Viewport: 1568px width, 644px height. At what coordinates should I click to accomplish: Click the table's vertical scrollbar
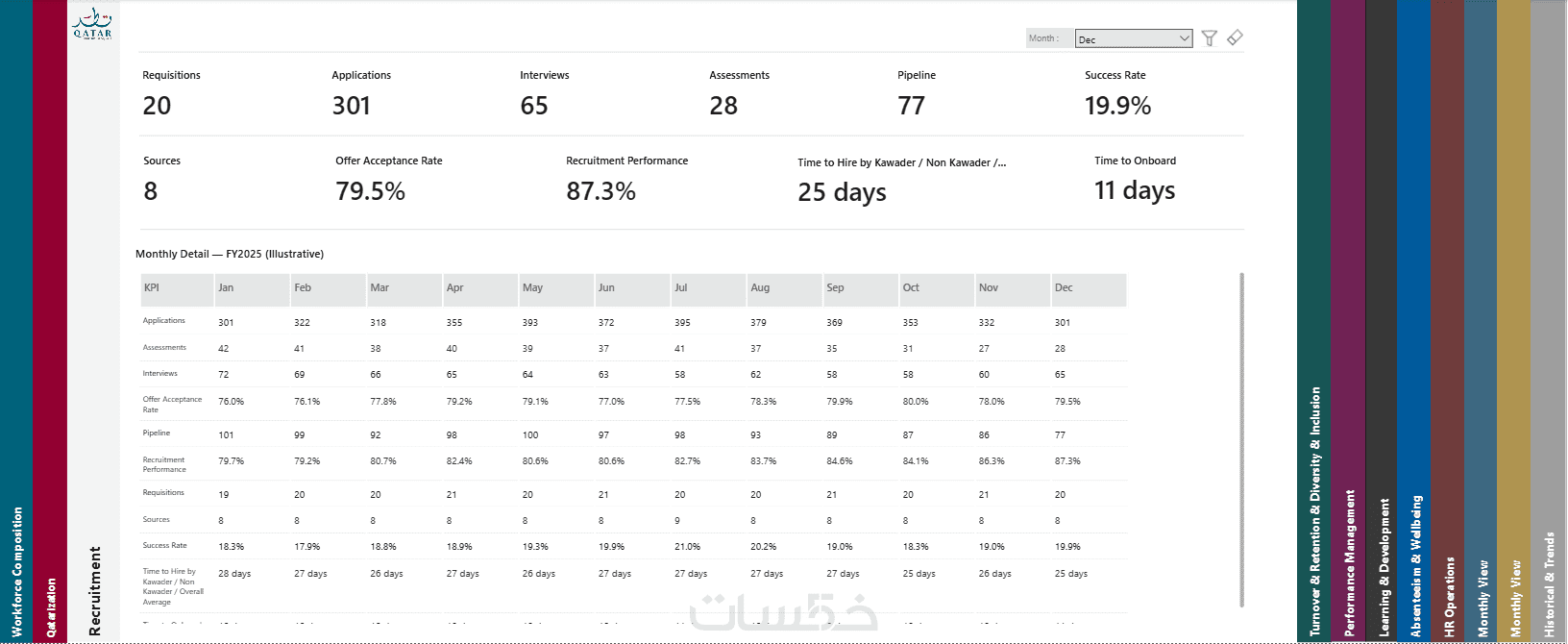pyautogui.click(x=1241, y=440)
